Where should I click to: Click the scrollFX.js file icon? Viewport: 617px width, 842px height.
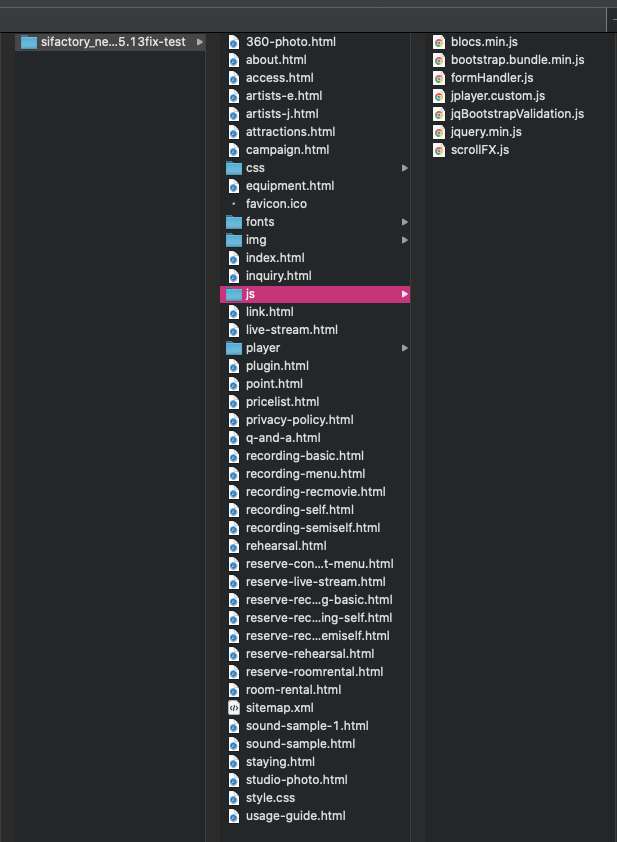[439, 150]
